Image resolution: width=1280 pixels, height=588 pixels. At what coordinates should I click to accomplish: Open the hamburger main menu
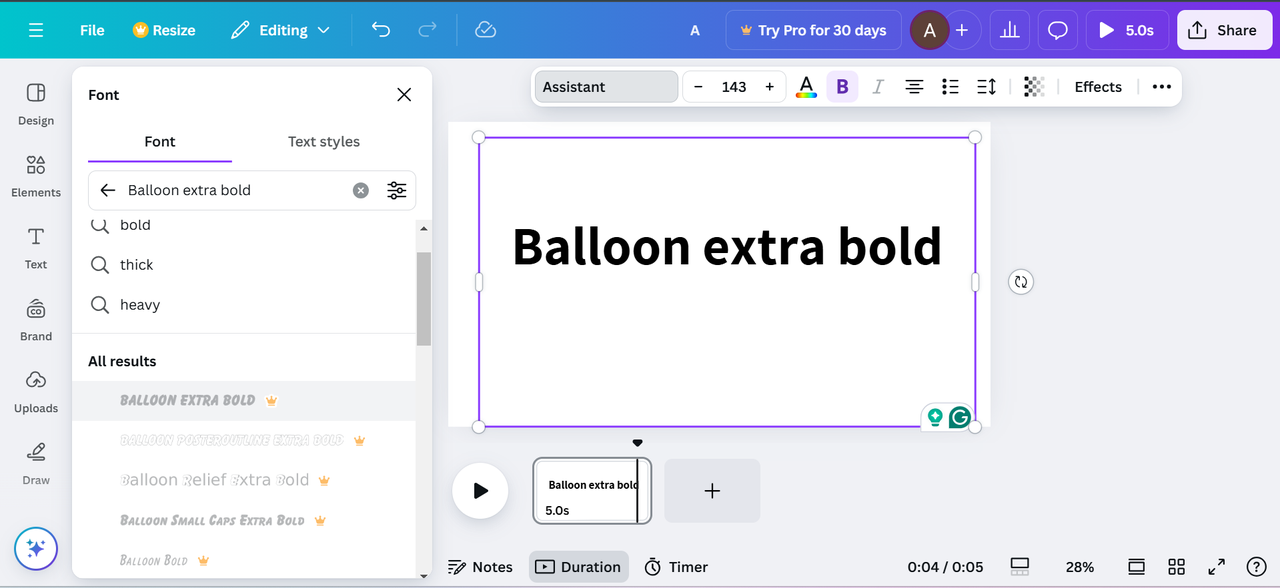pyautogui.click(x=36, y=30)
